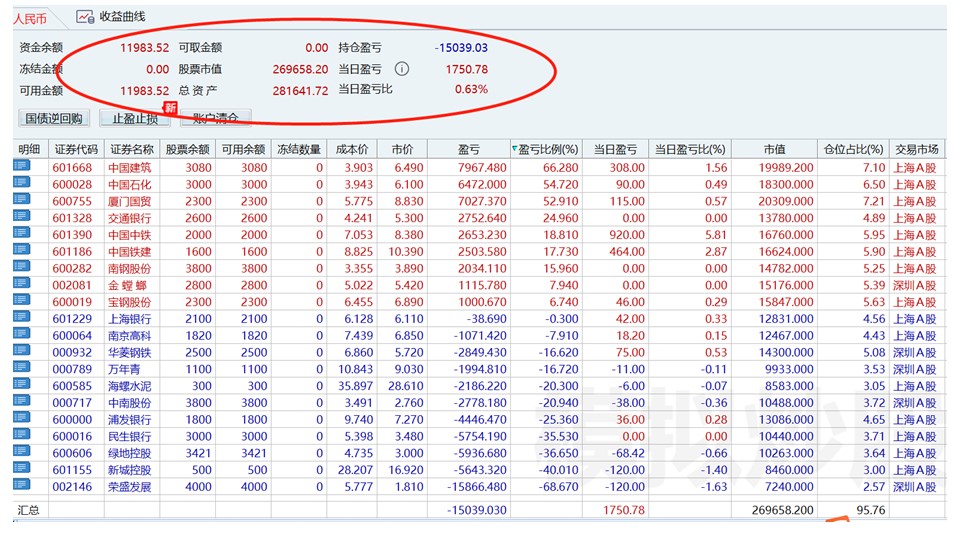
Task: Click stock market value 269658.20 in summary
Action: point(300,70)
